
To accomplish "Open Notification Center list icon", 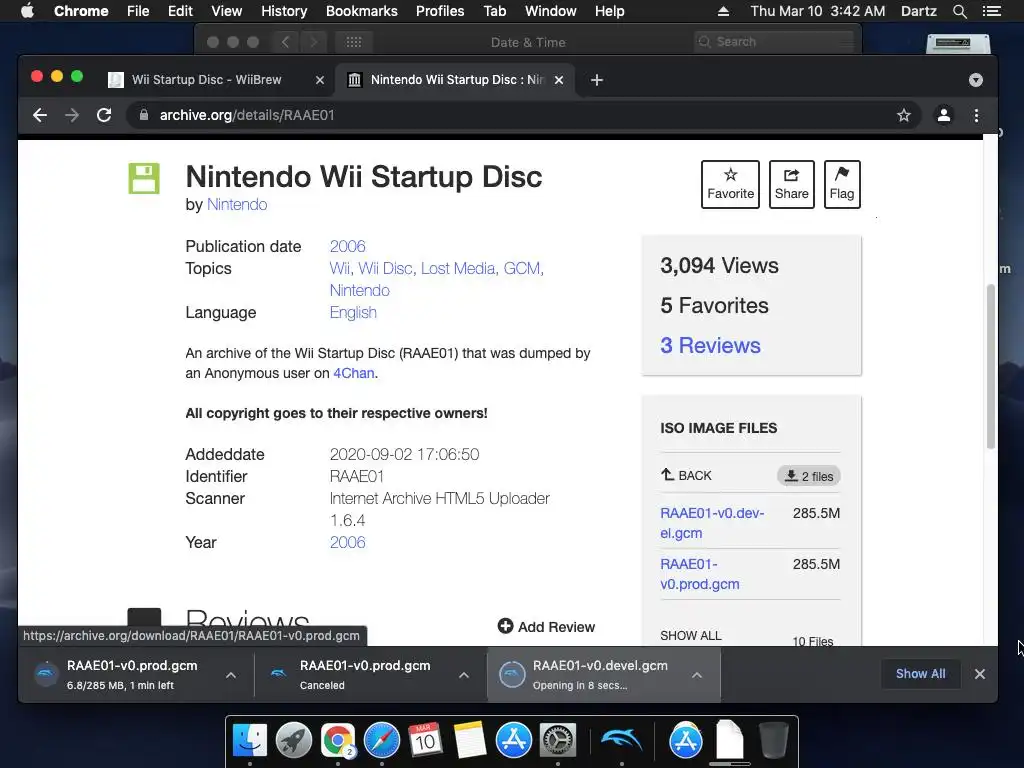I will [x=991, y=11].
